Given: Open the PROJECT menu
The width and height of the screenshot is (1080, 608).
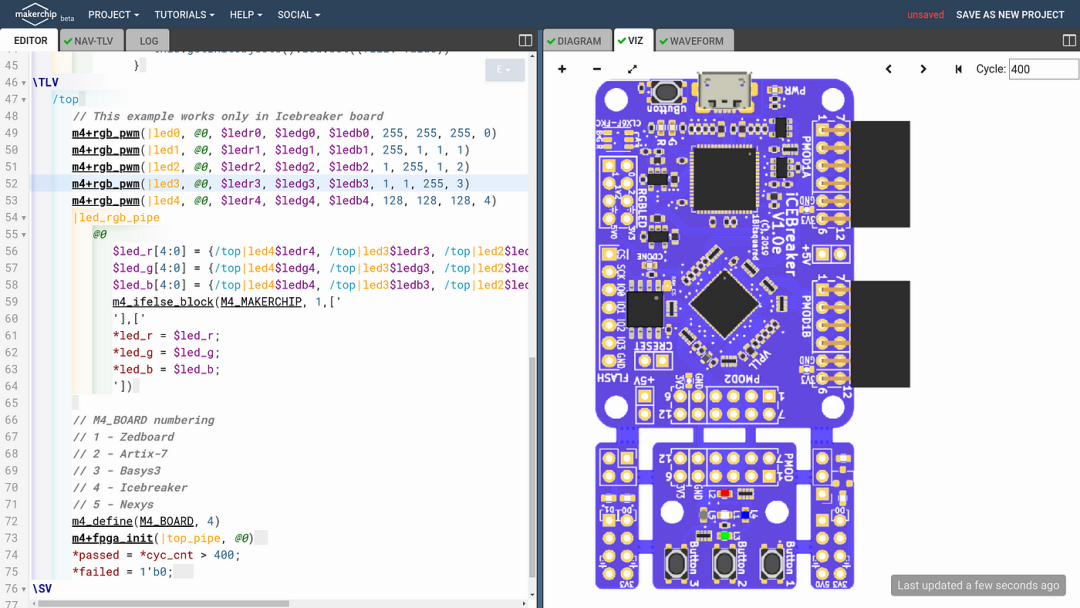Looking at the screenshot, I should [x=114, y=14].
